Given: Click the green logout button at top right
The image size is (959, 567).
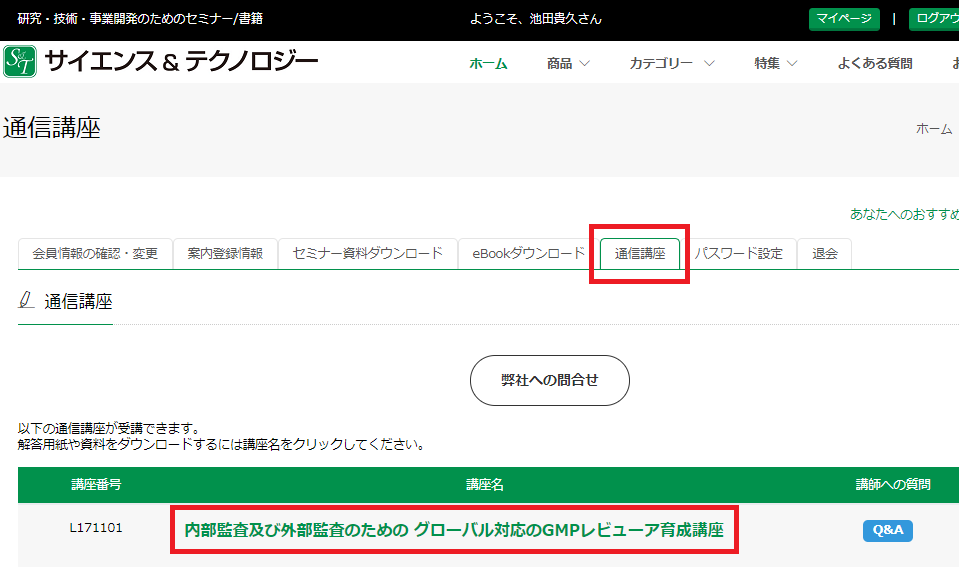Looking at the screenshot, I should point(933,19).
